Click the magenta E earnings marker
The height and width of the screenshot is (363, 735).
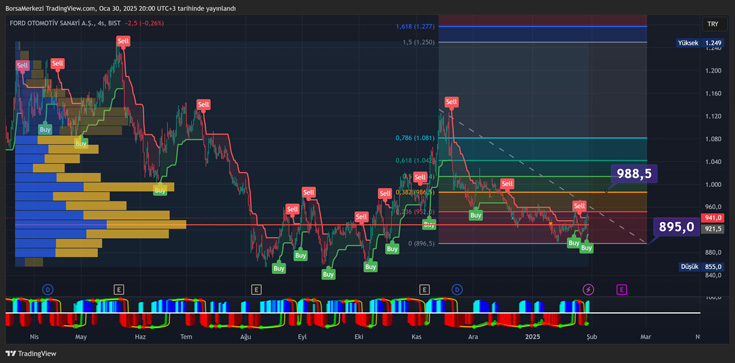tap(622, 289)
